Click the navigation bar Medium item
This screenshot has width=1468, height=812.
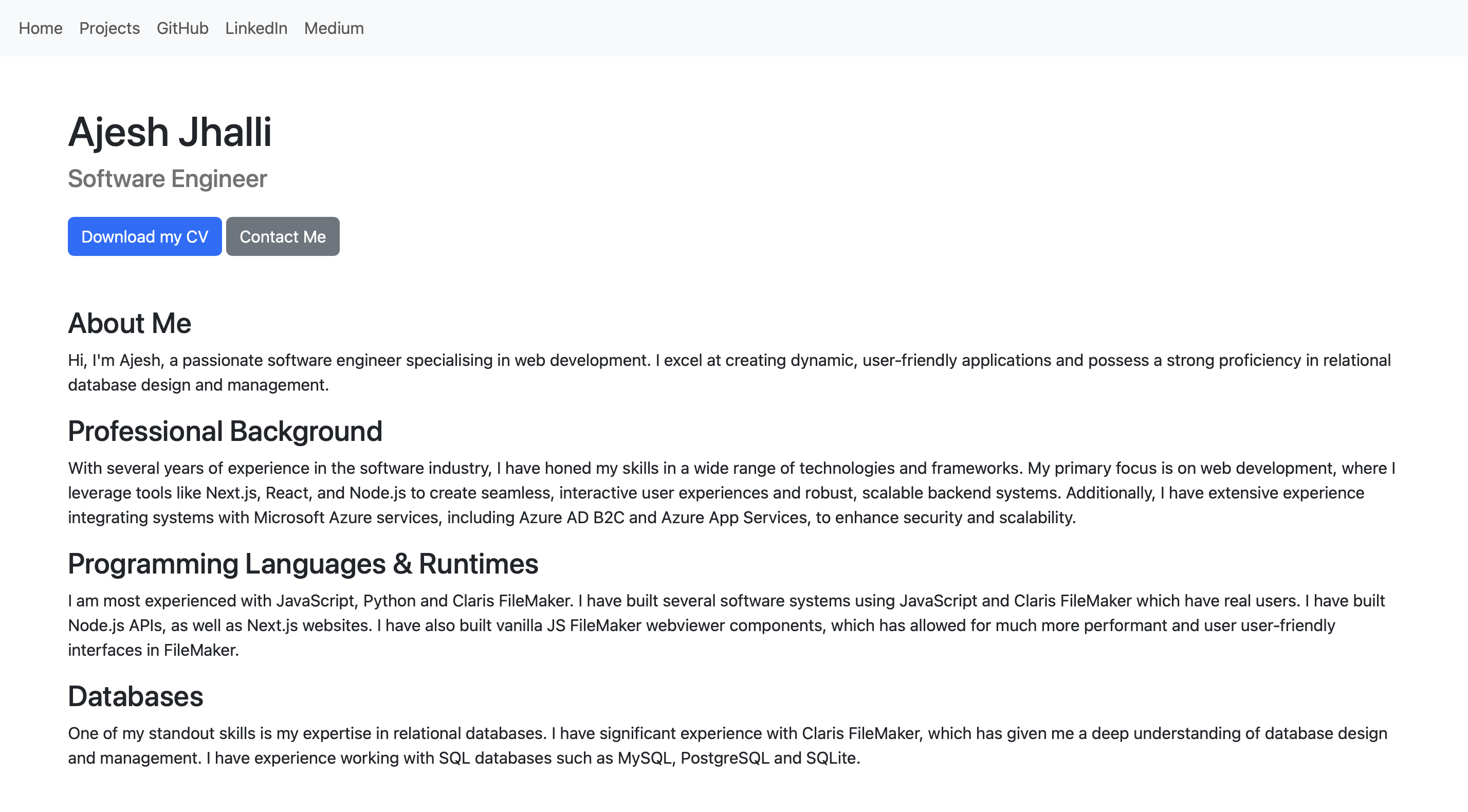tap(333, 27)
